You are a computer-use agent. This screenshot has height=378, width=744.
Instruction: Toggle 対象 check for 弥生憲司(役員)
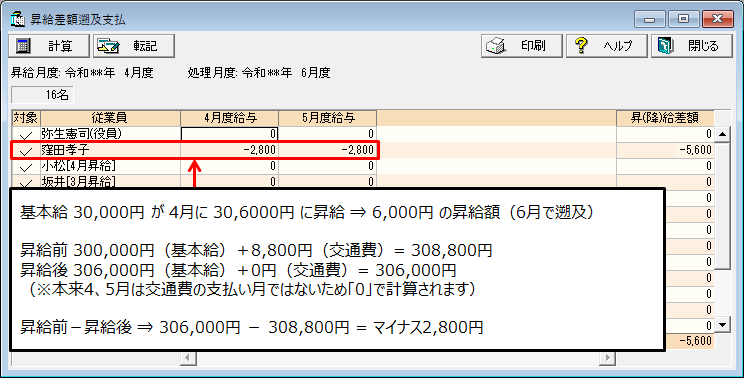26,134
